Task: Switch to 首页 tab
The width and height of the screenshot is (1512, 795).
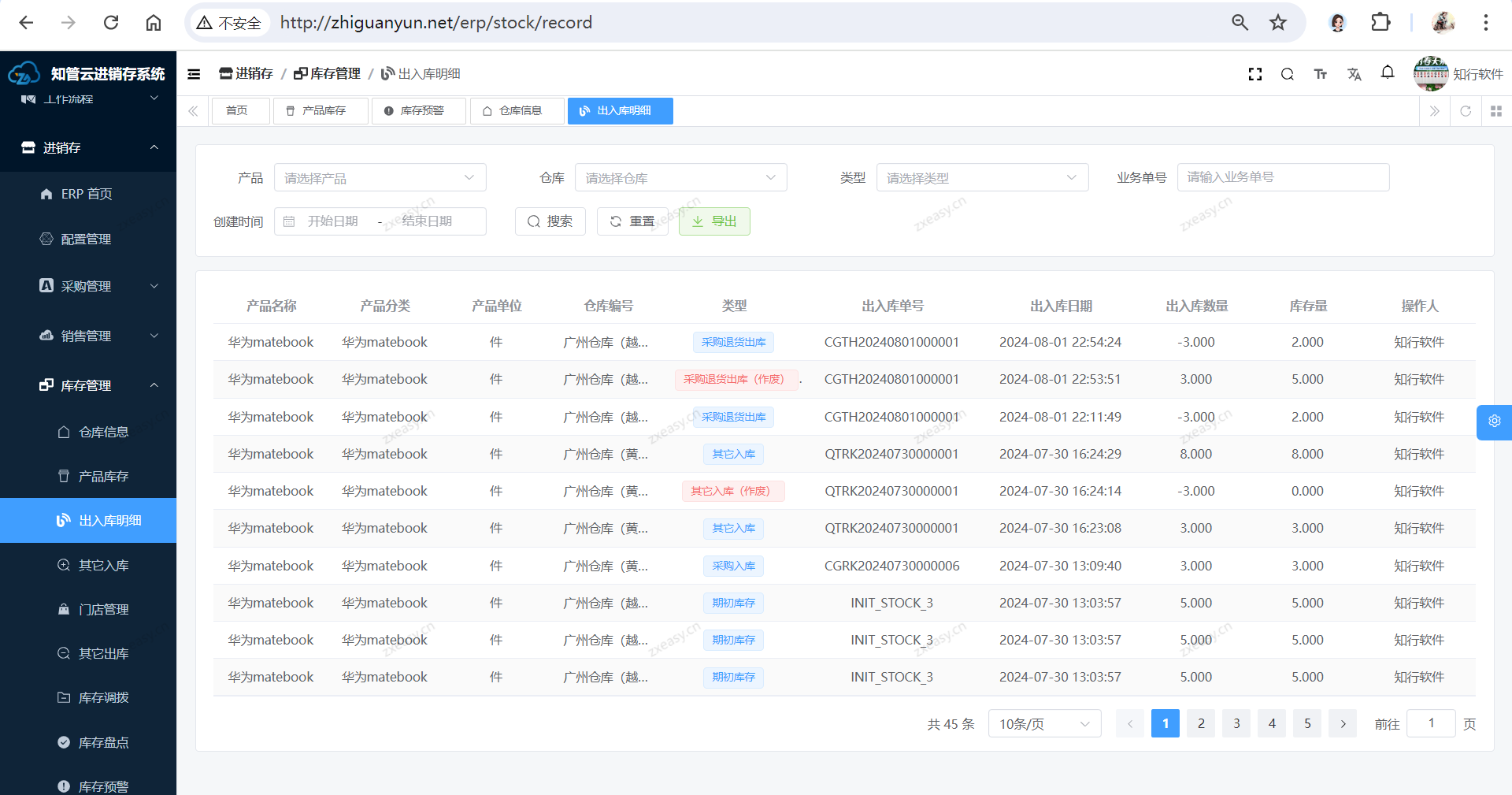Action: tap(240, 111)
